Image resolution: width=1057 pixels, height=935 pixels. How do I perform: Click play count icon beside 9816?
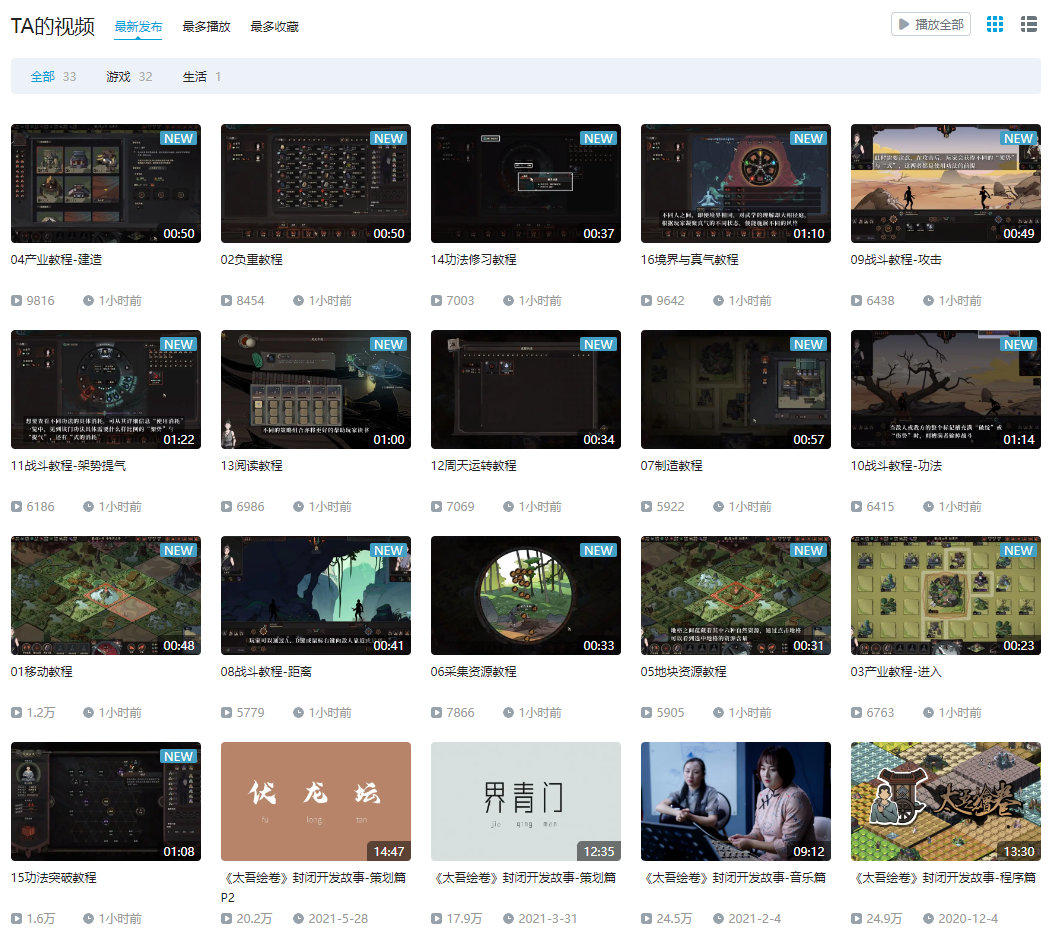tap(16, 301)
